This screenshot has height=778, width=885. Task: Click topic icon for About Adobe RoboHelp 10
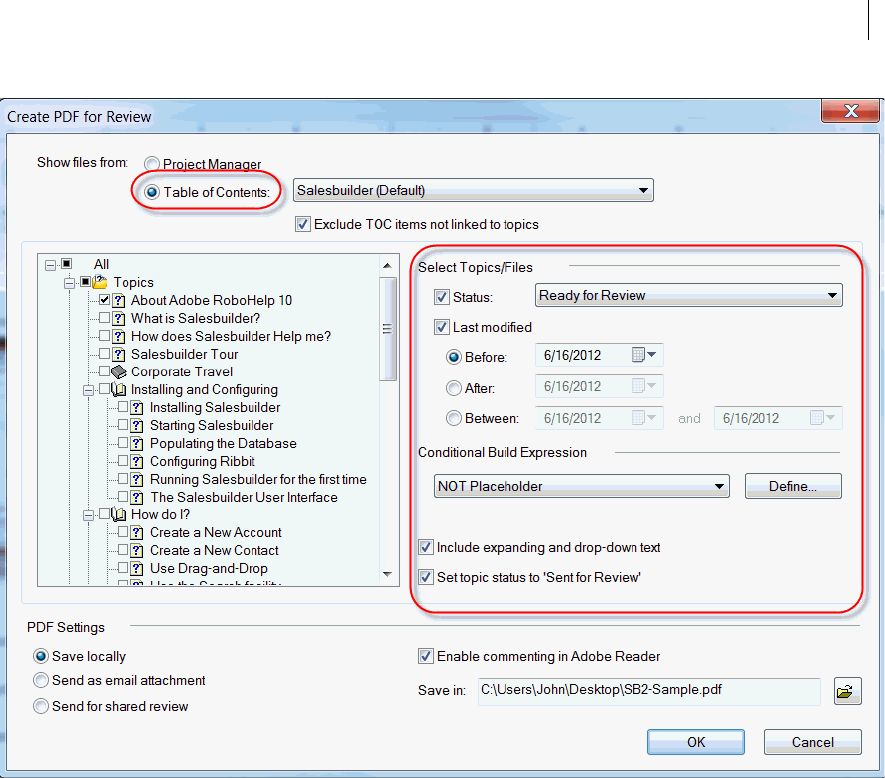pos(119,300)
